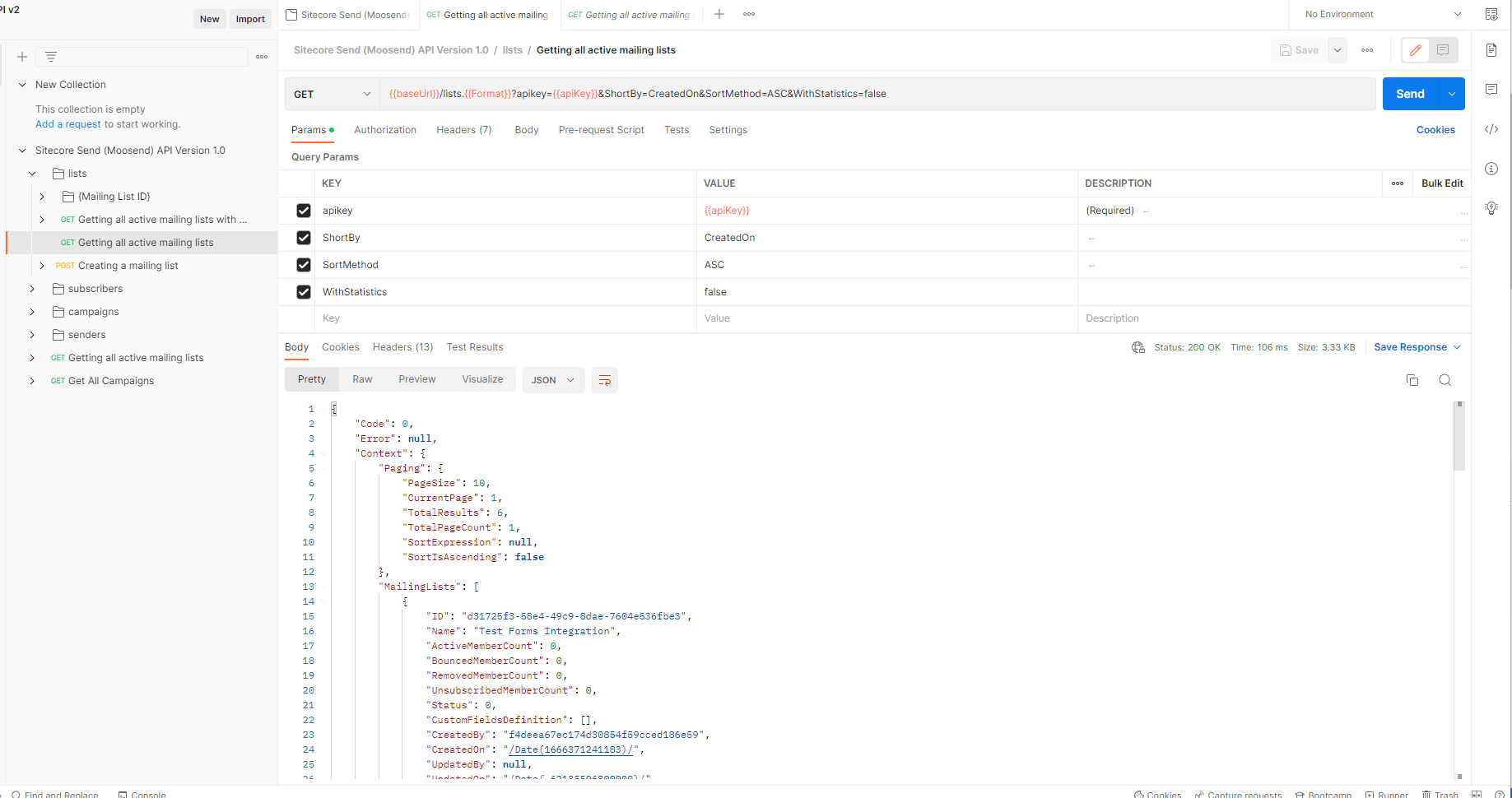This screenshot has width=1512, height=798.
Task: Open the Cookies link near Send
Action: pyautogui.click(x=1435, y=130)
